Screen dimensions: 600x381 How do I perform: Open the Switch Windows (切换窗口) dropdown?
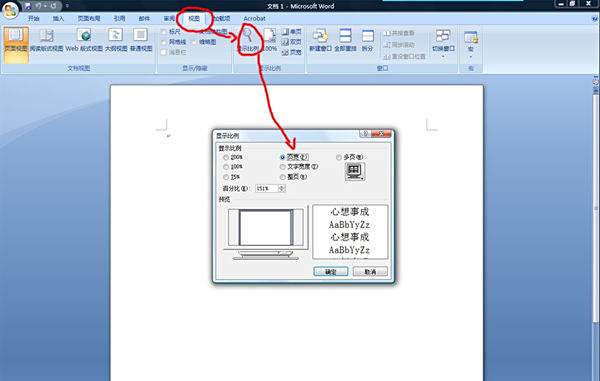click(443, 43)
